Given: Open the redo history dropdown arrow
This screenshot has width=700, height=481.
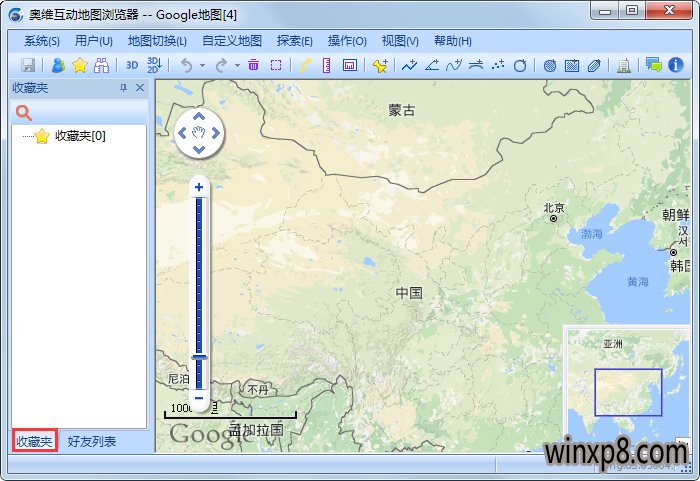Looking at the screenshot, I should click(238, 66).
